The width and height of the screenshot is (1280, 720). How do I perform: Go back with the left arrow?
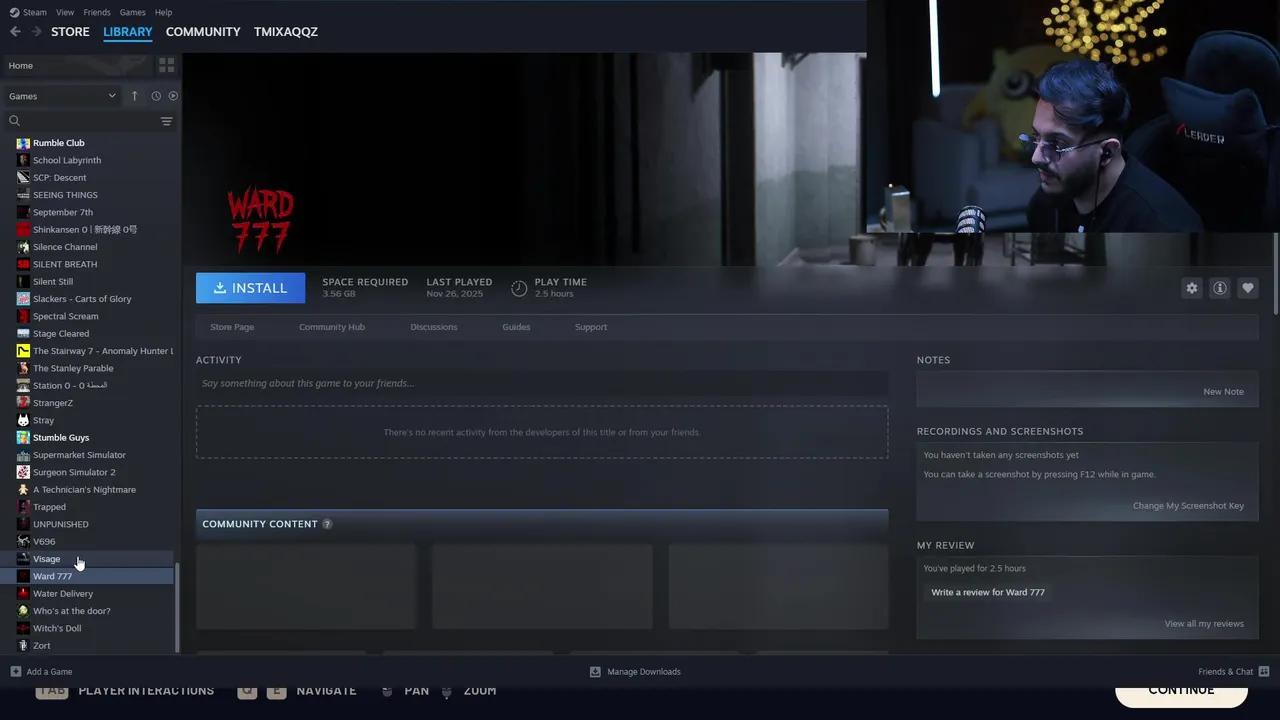pos(15,32)
